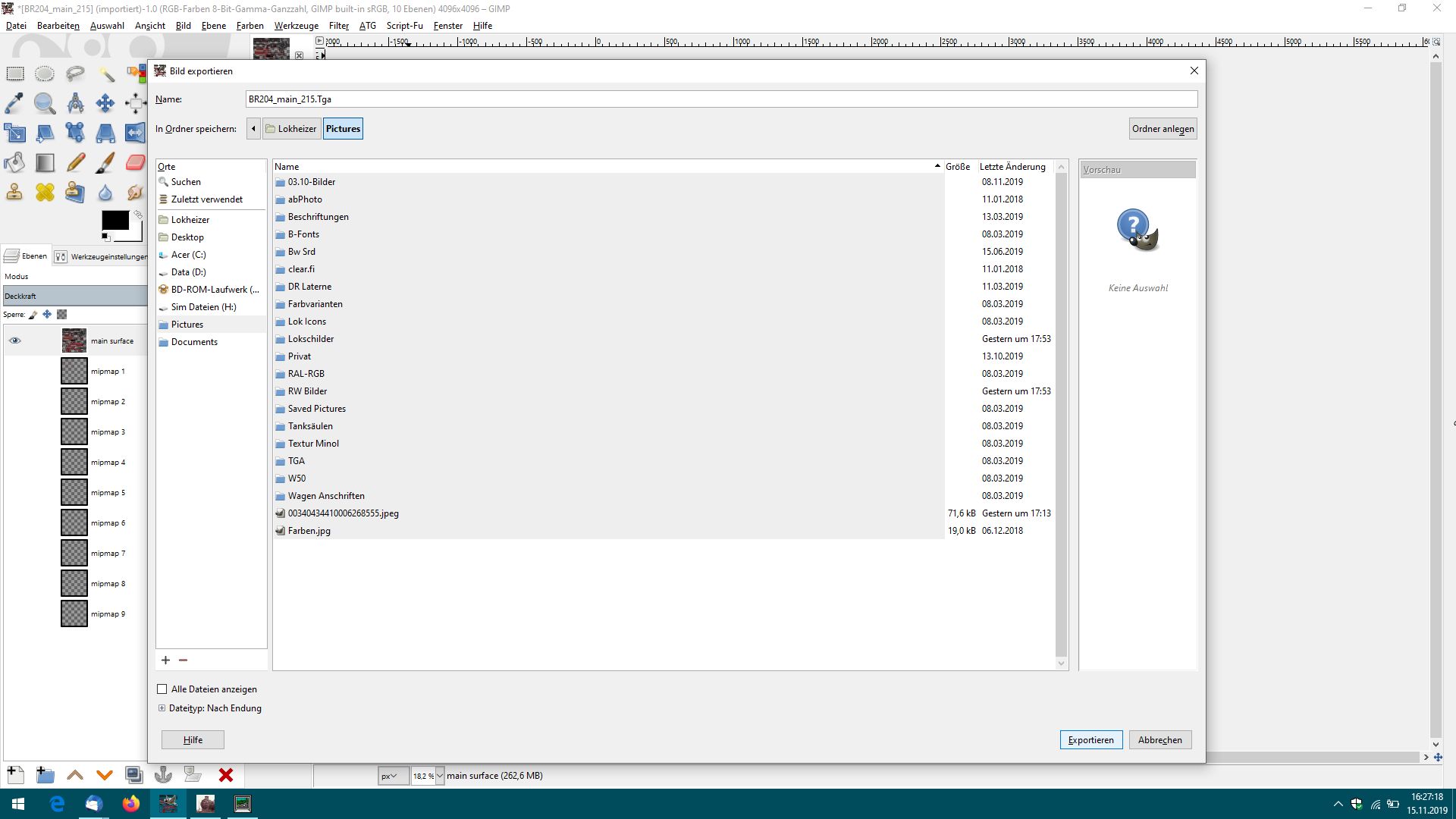This screenshot has width=1456, height=819.
Task: Enable 'Alle Dateien anzeigen' checkbox
Action: [162, 689]
